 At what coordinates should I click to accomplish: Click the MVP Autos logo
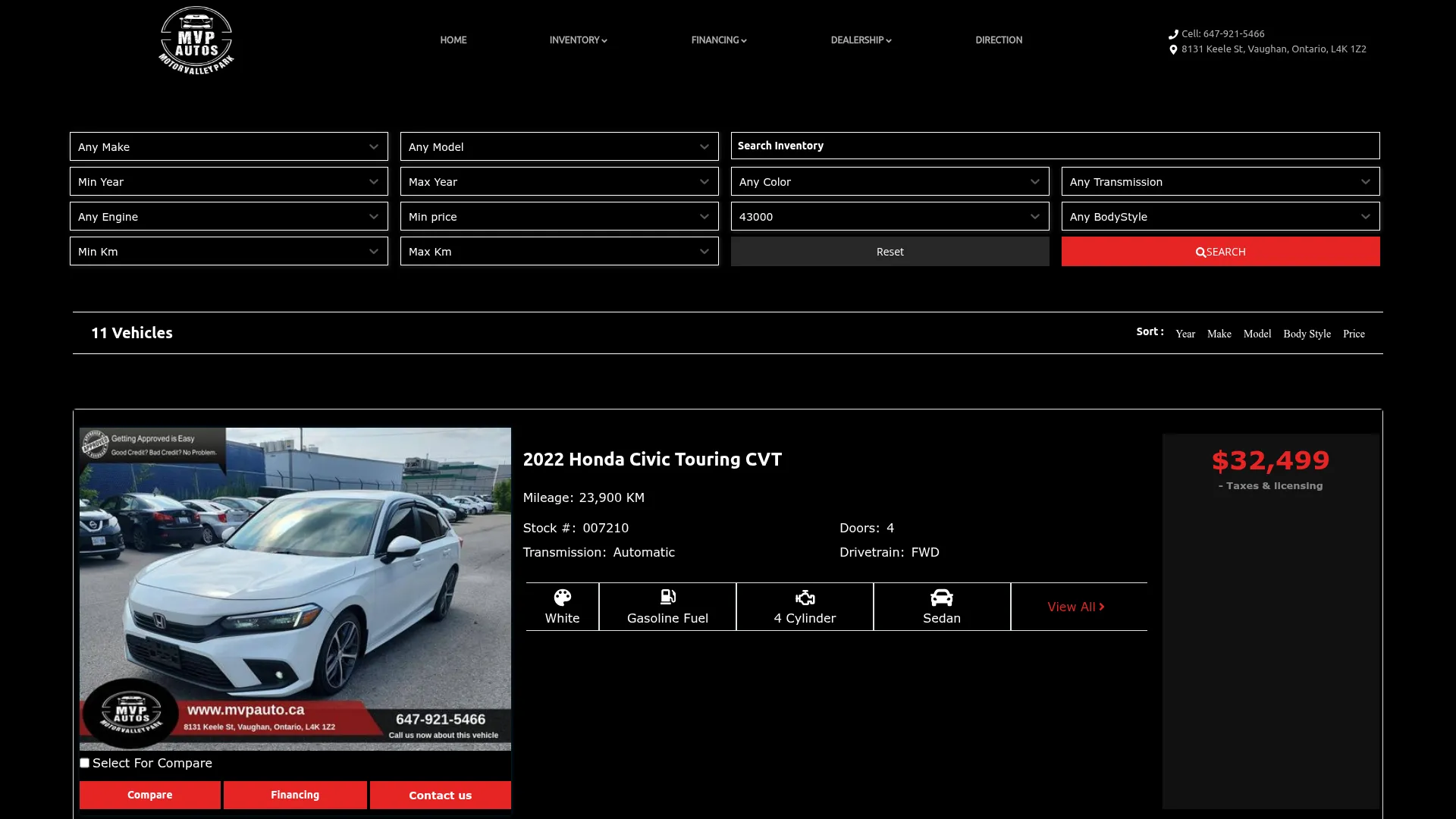pyautogui.click(x=196, y=40)
